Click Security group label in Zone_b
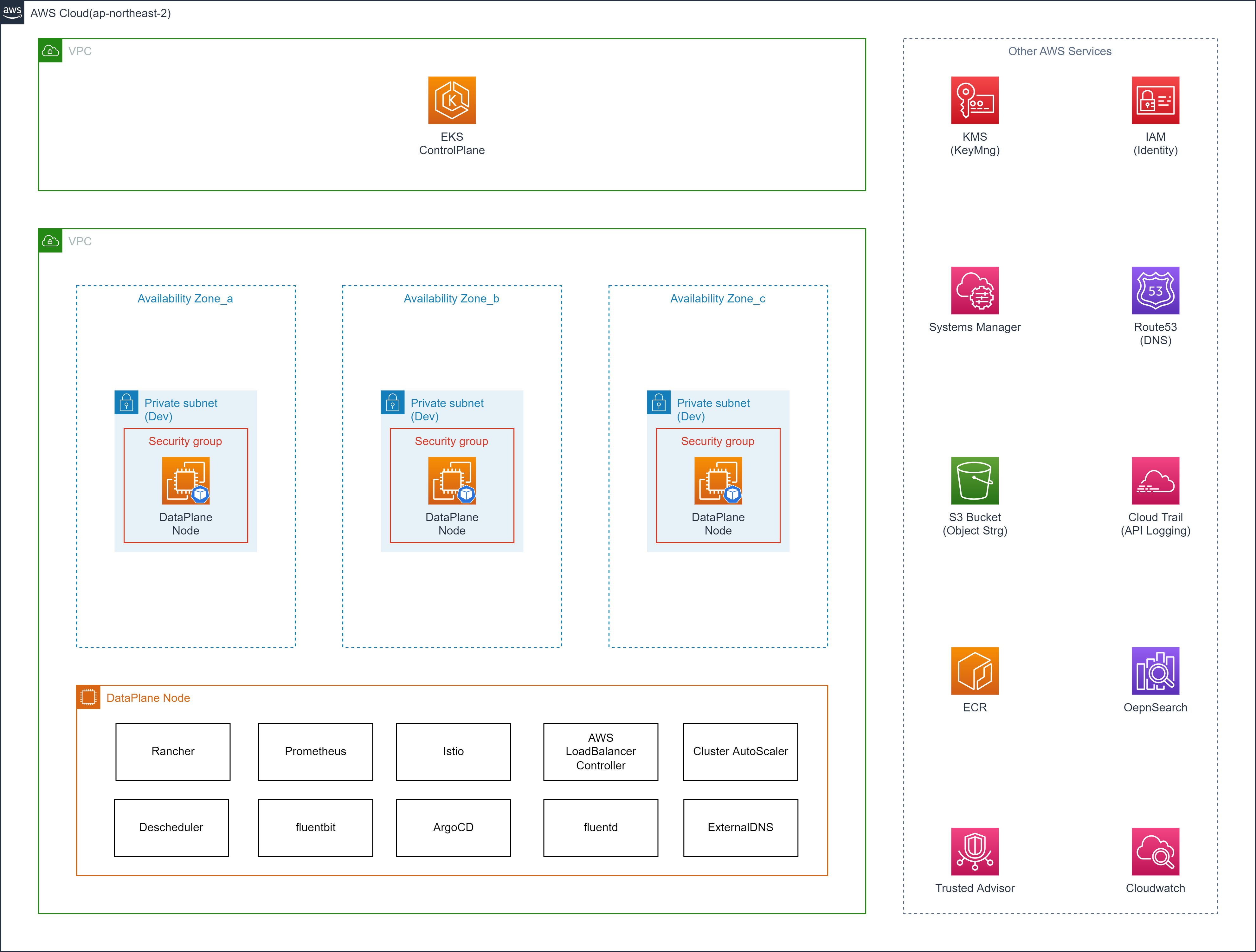 coord(451,441)
